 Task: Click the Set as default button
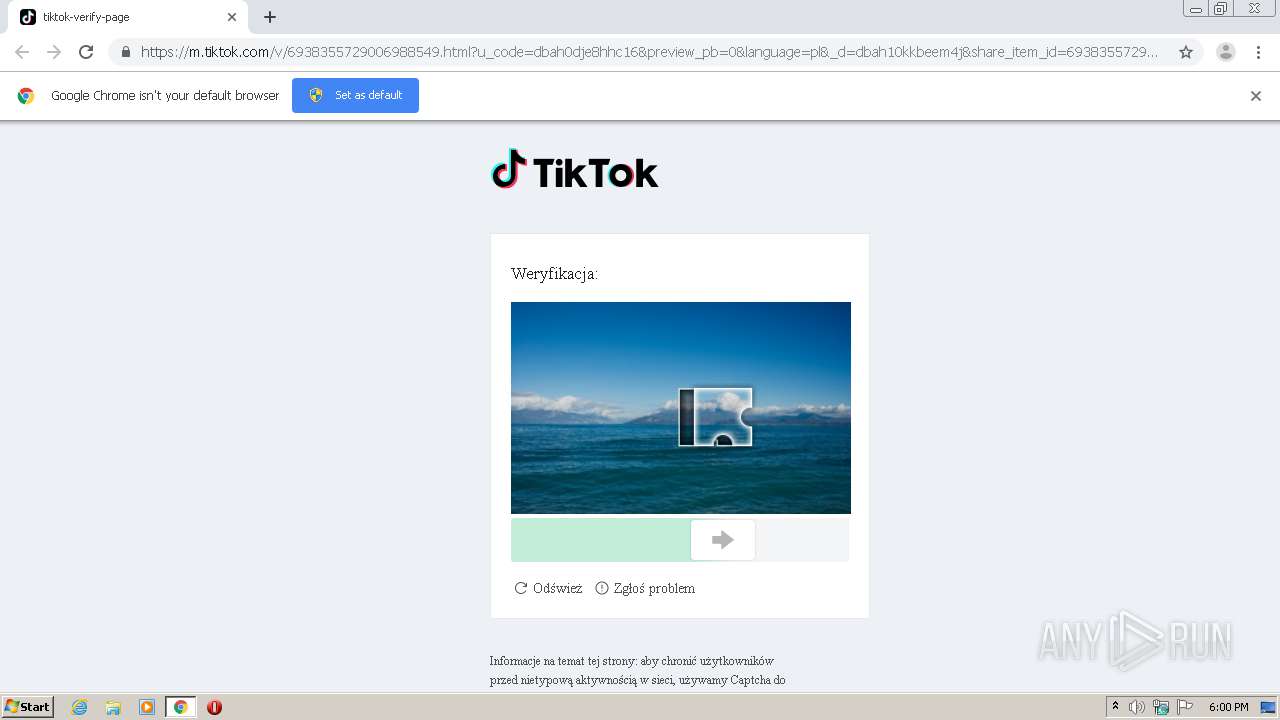coord(355,95)
